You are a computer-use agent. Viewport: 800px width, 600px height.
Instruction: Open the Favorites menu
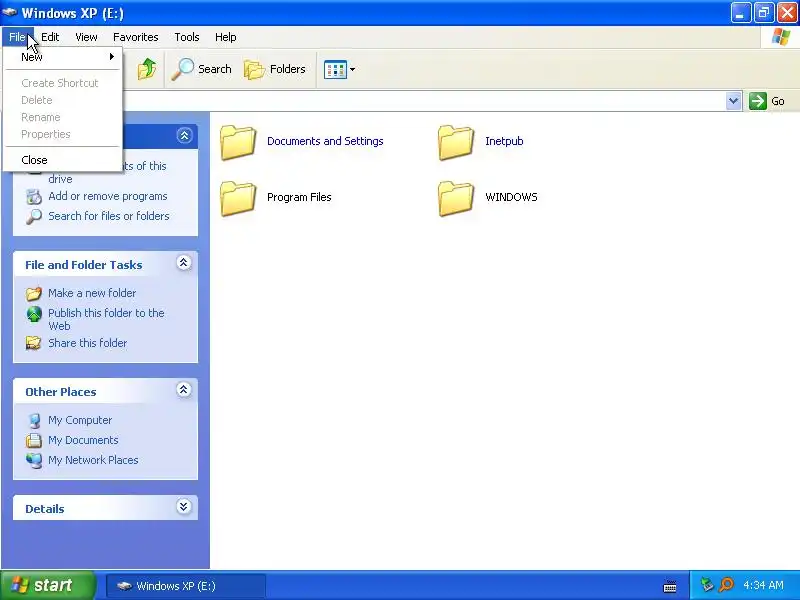136,37
